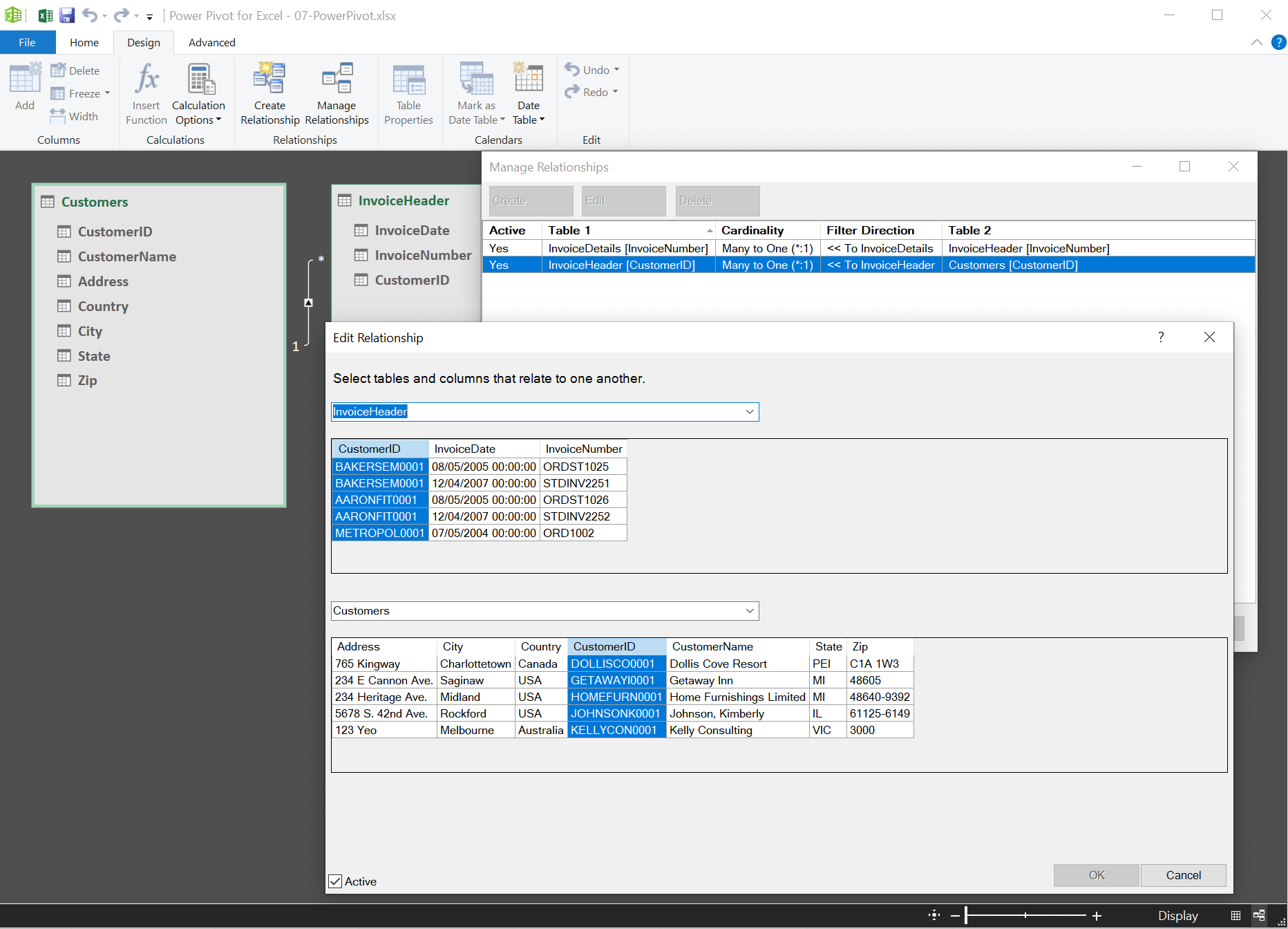Select the InvoiceDate field in InvoiceHeader diagram
The image size is (1288, 929).
click(x=412, y=230)
